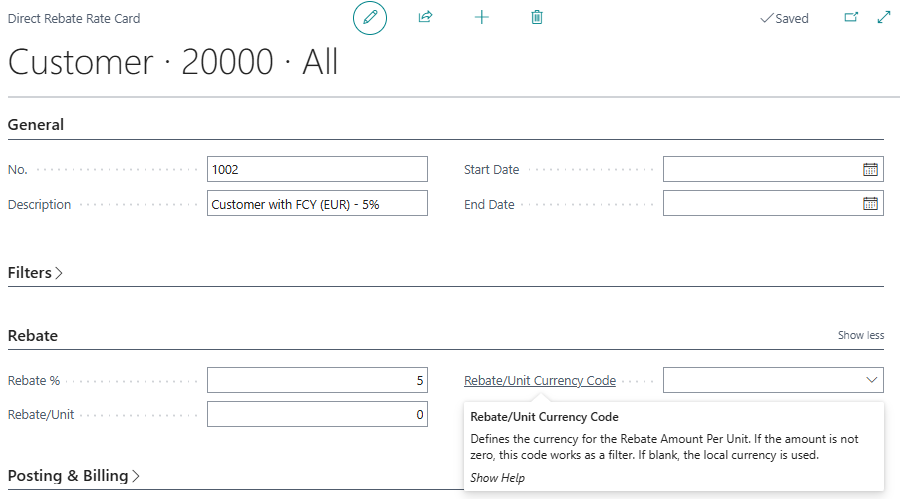Click Show less in Rebate section

[x=861, y=335]
